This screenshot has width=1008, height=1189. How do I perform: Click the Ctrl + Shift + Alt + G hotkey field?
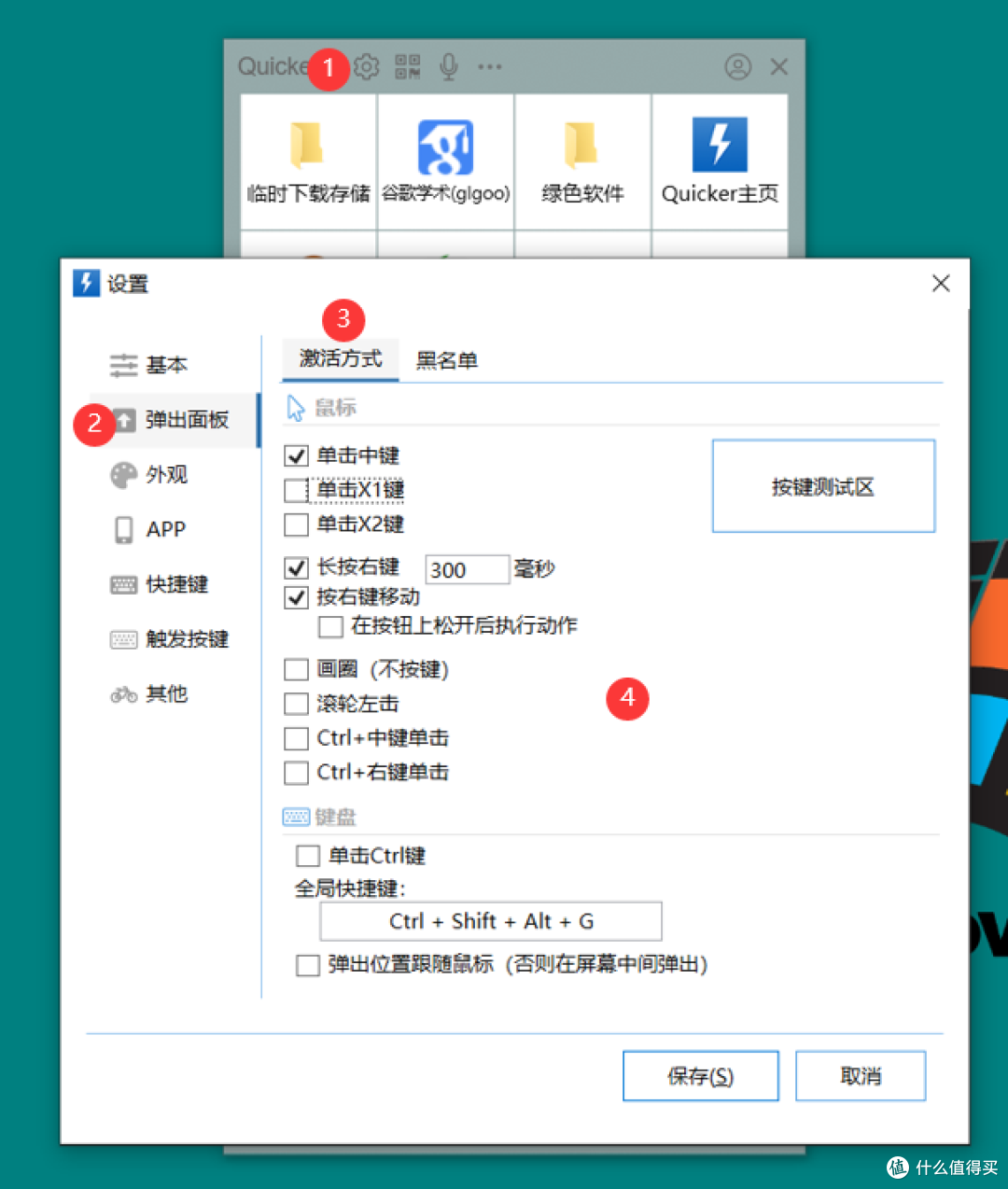(x=491, y=921)
